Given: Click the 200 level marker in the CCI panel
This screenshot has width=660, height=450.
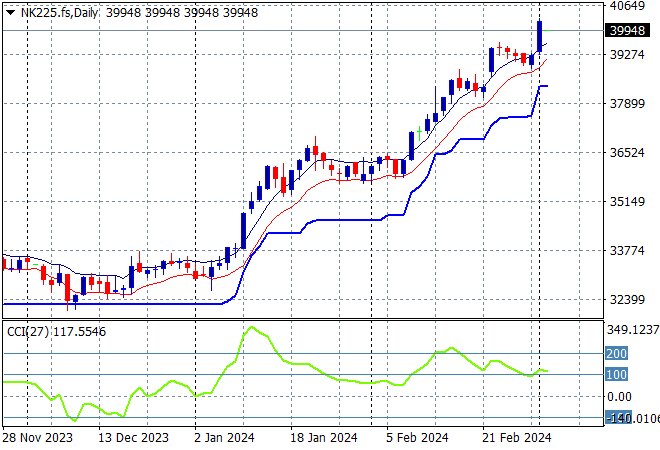Looking at the screenshot, I should coord(617,353).
